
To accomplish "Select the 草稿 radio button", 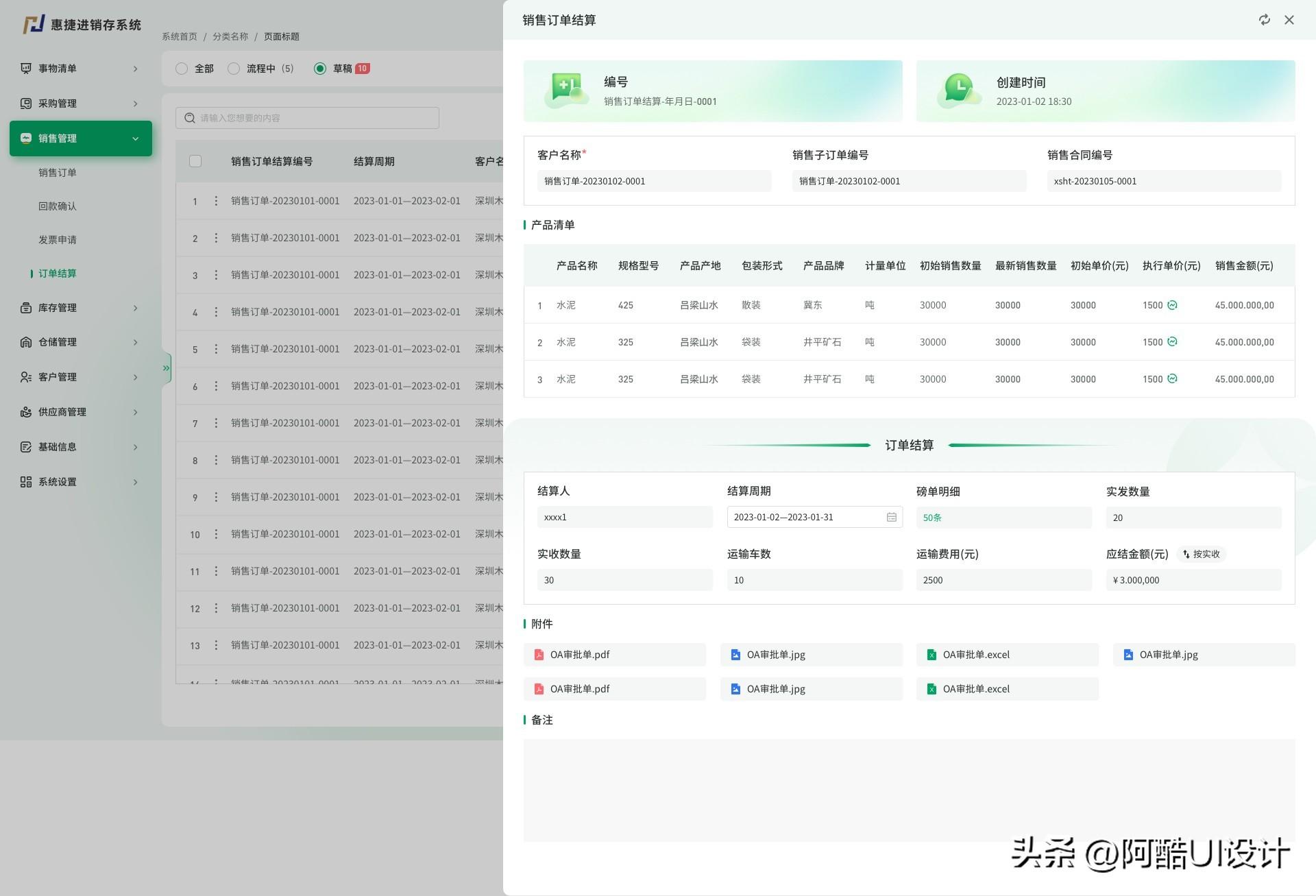I will pyautogui.click(x=319, y=69).
